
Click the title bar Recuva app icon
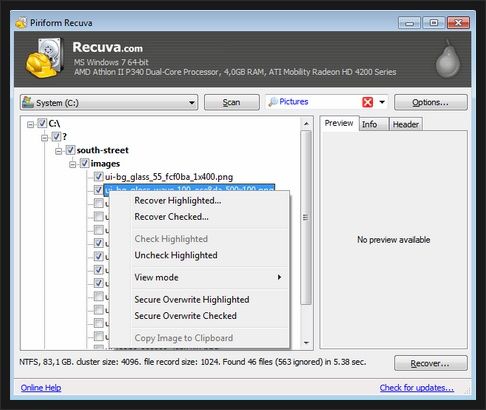21,22
